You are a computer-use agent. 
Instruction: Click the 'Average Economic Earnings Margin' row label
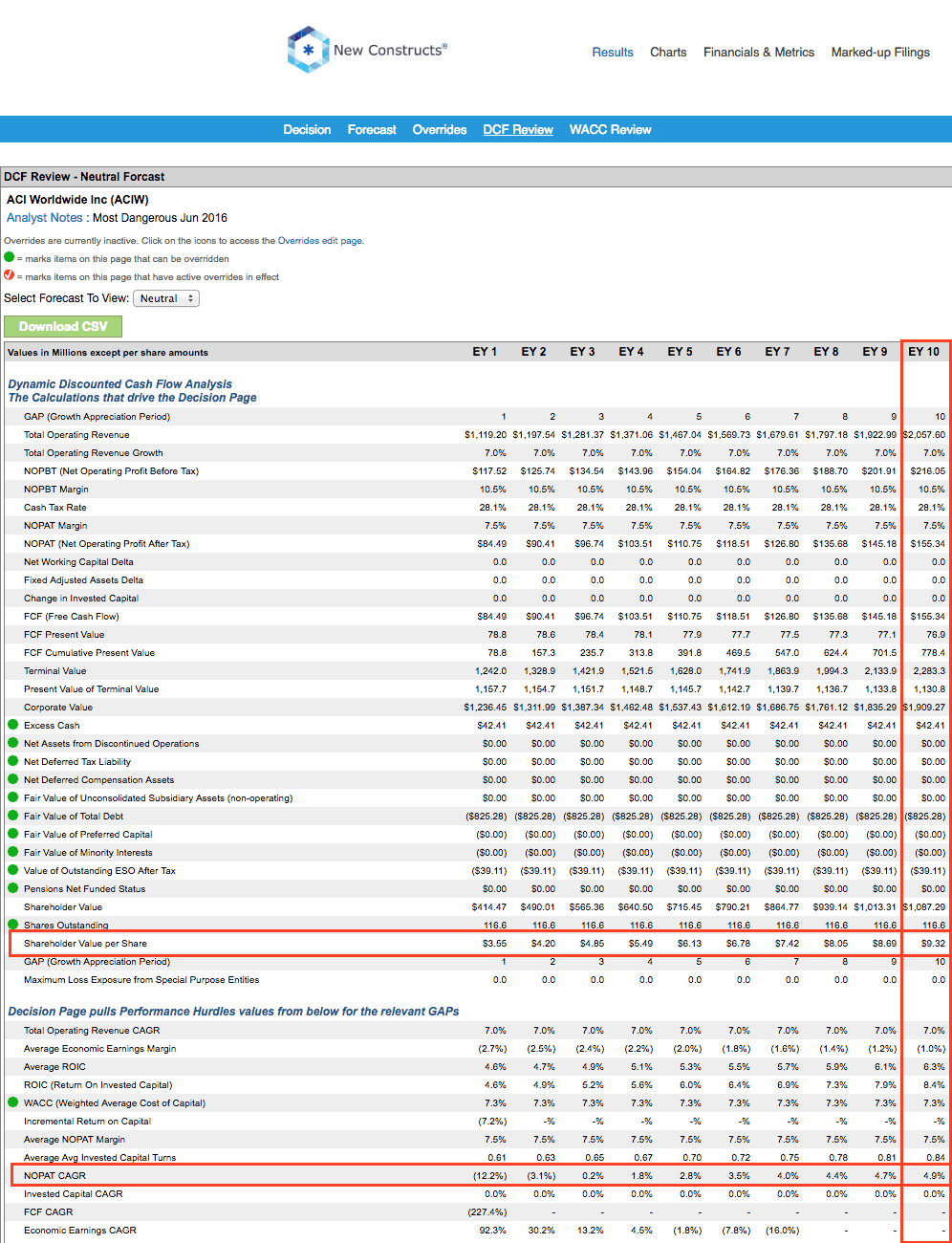click(x=99, y=1049)
